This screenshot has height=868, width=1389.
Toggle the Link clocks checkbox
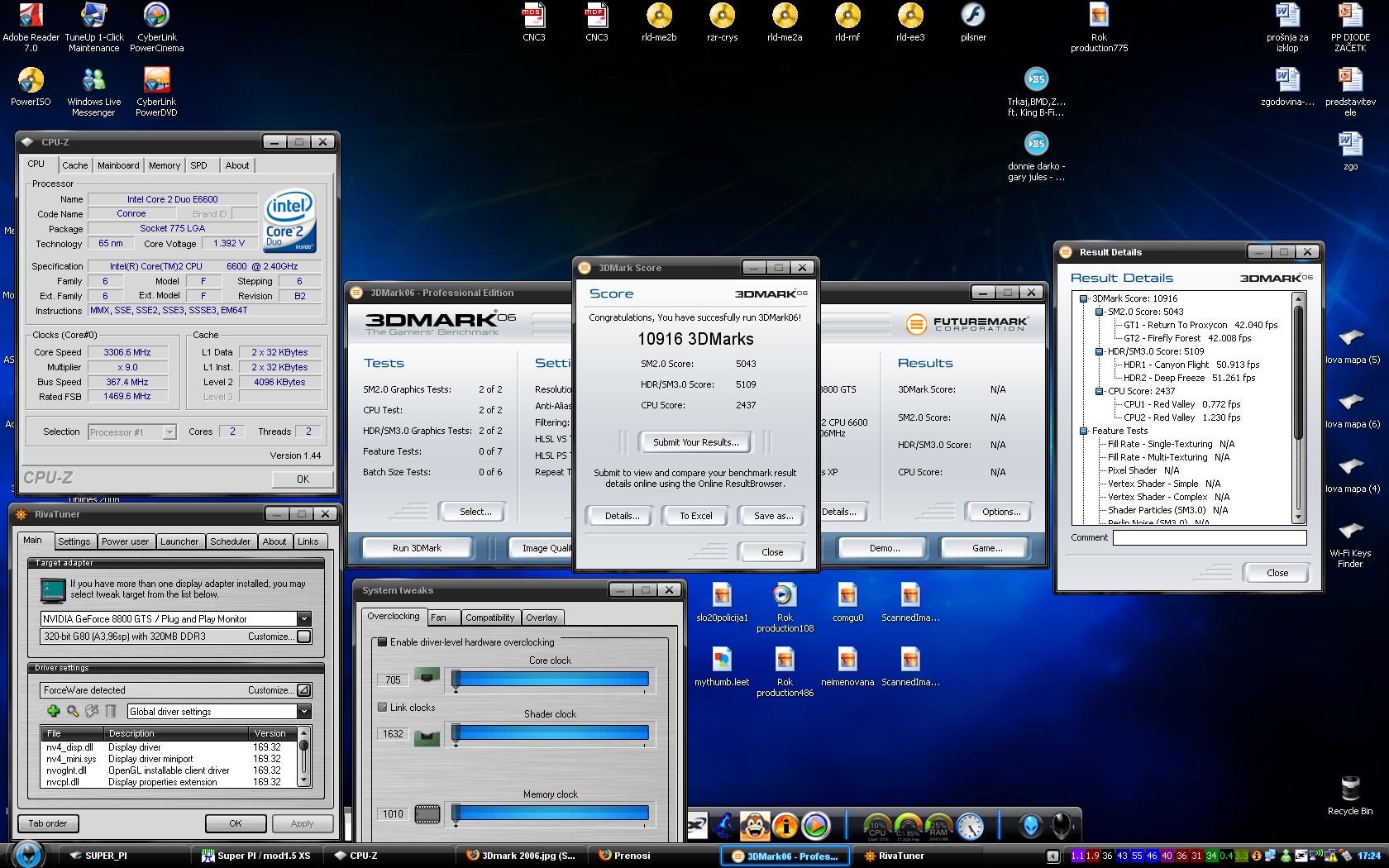(382, 708)
